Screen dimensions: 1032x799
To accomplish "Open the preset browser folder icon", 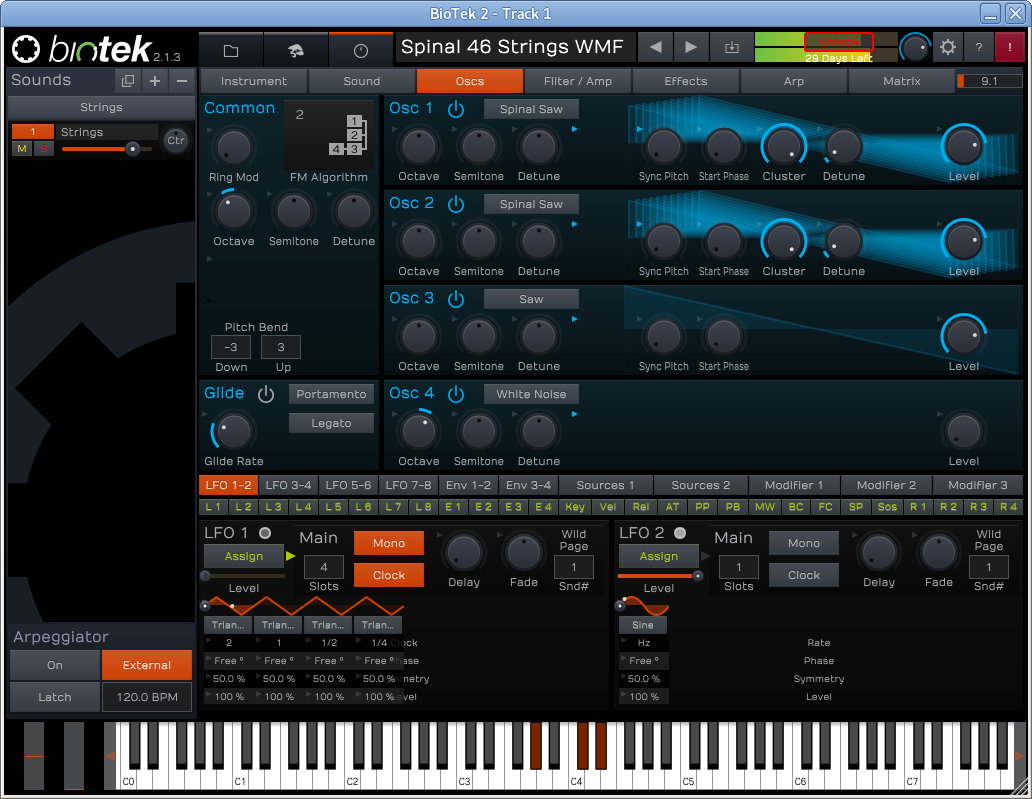I will pyautogui.click(x=230, y=50).
